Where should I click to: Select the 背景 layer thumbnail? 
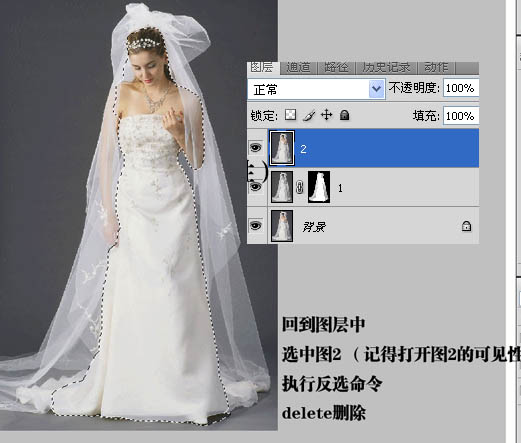tap(282, 226)
